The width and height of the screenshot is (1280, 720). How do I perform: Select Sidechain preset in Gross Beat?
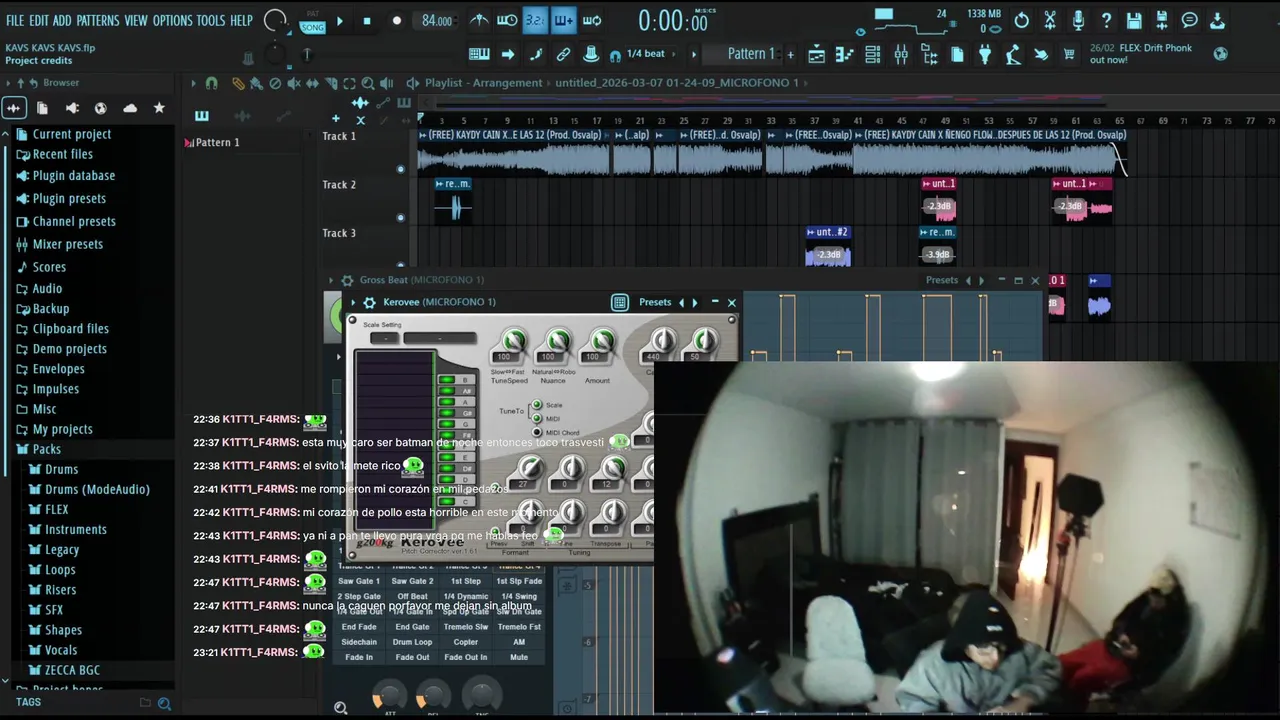pyautogui.click(x=359, y=642)
